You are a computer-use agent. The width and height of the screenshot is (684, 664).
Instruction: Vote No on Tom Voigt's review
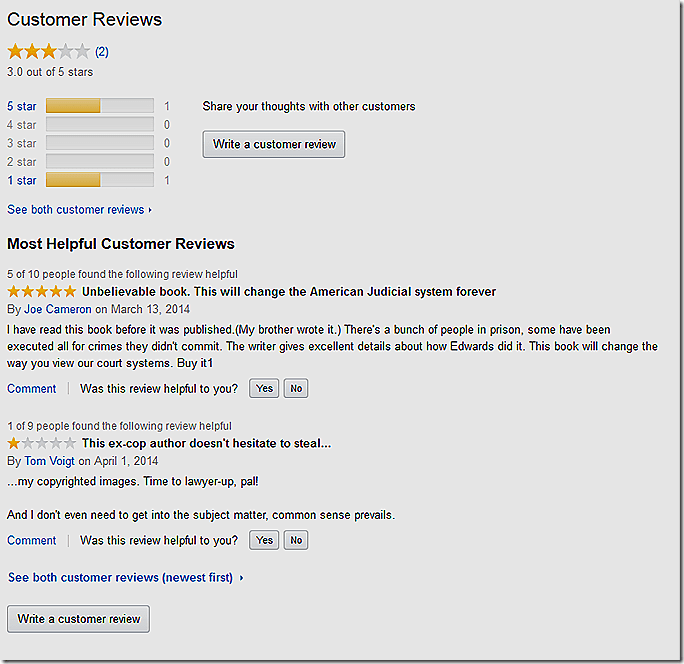pos(295,540)
